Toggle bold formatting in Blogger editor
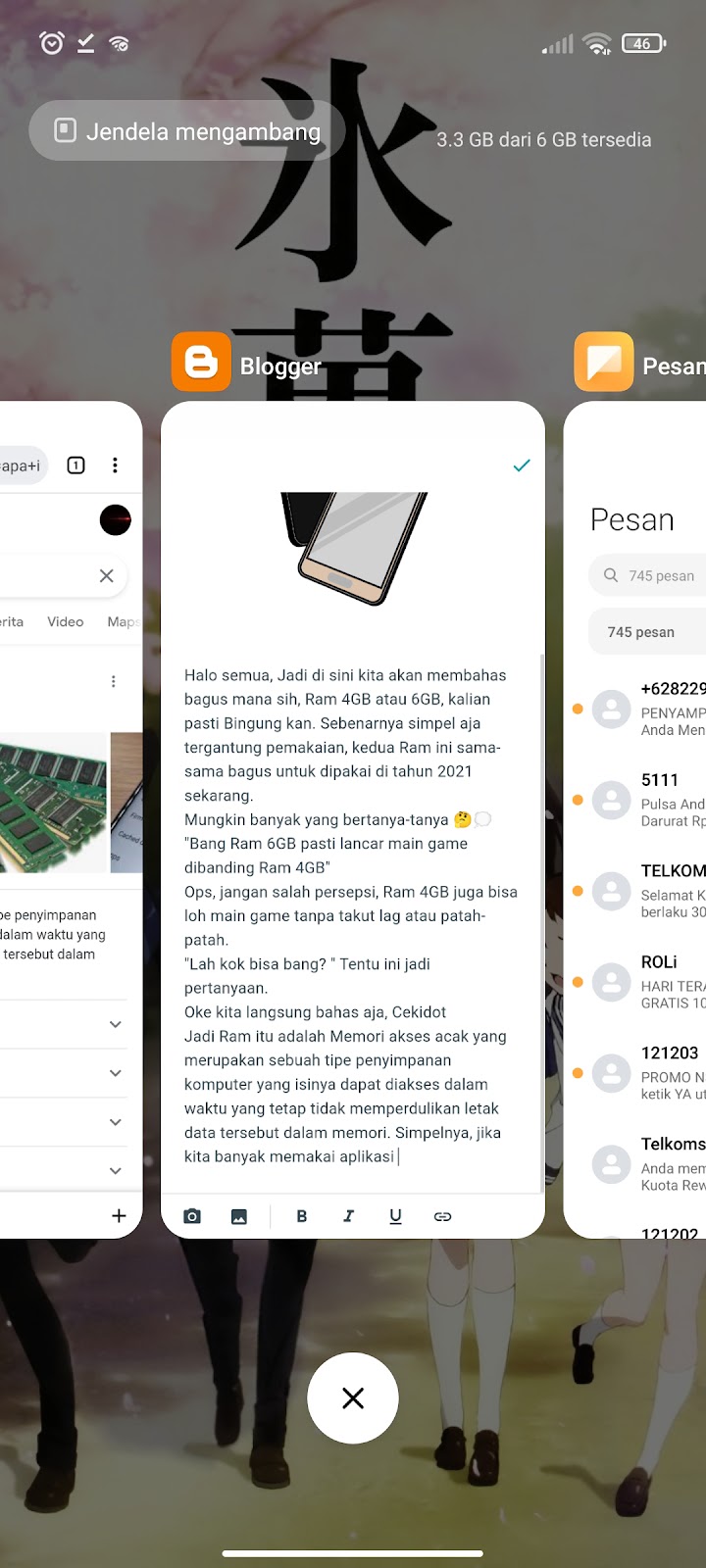The width and height of the screenshot is (706, 1568). (x=302, y=1216)
